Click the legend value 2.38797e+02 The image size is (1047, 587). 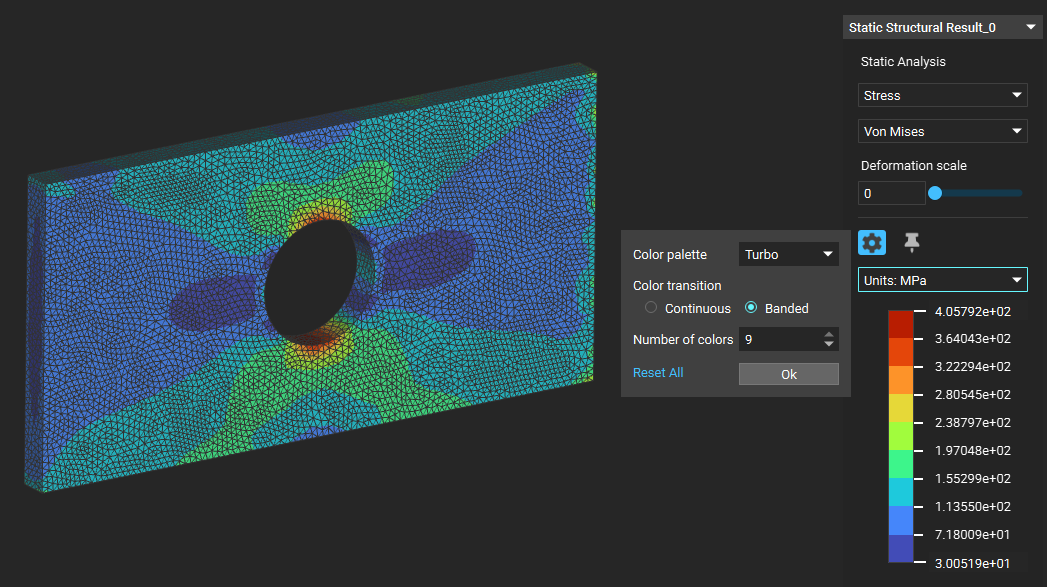pos(973,423)
